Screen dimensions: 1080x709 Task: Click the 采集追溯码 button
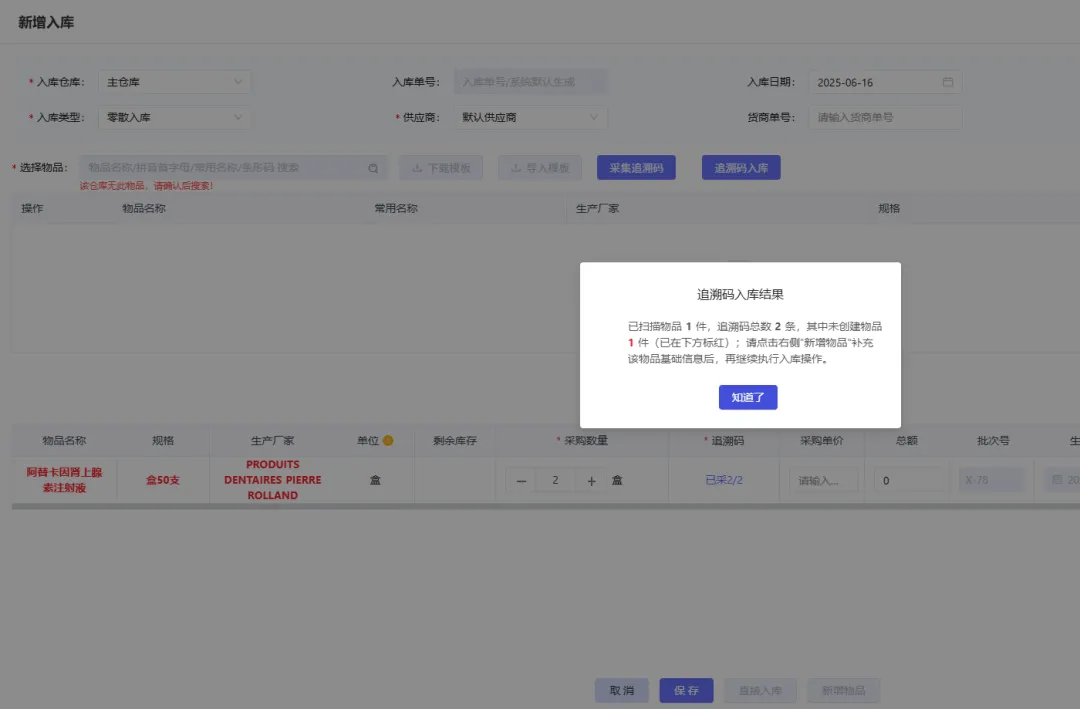pos(635,166)
